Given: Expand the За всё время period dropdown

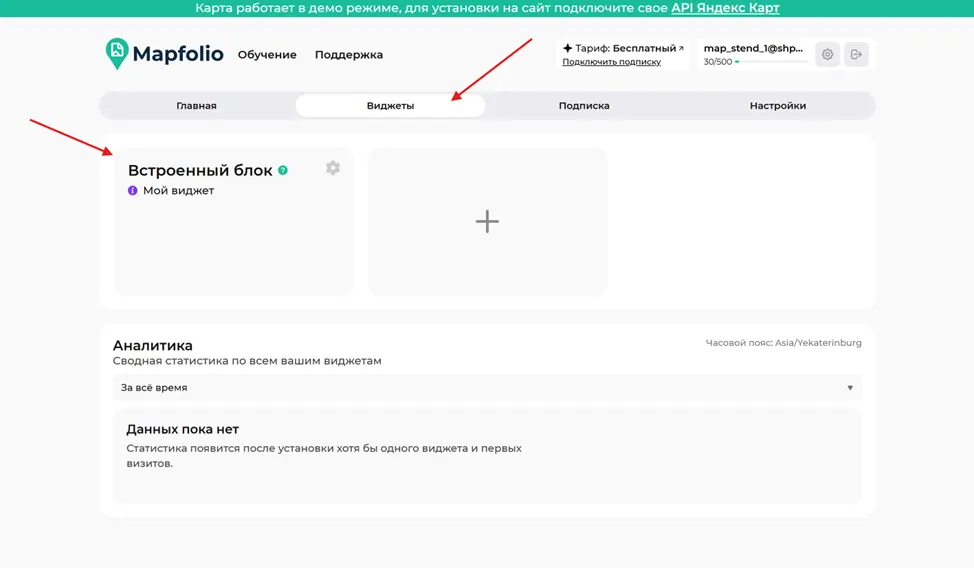Looking at the screenshot, I should point(487,388).
